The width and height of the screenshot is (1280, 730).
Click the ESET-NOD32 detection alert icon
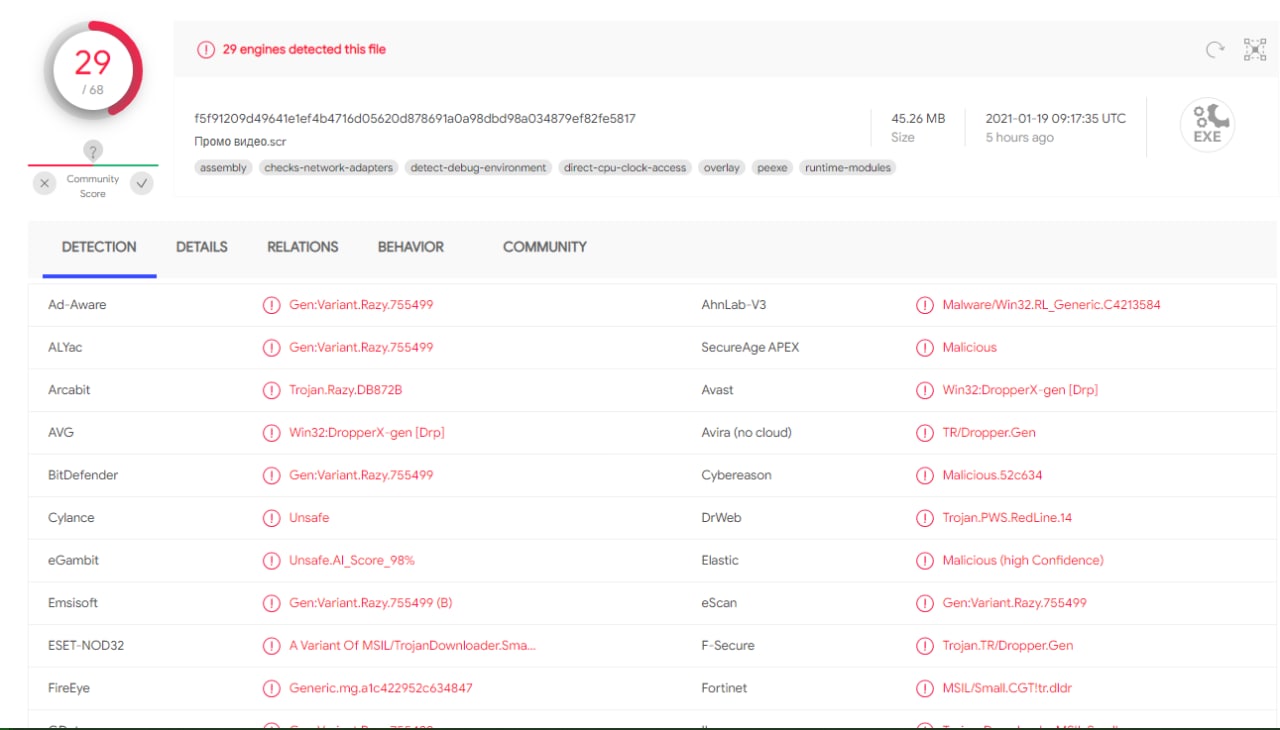(271, 646)
